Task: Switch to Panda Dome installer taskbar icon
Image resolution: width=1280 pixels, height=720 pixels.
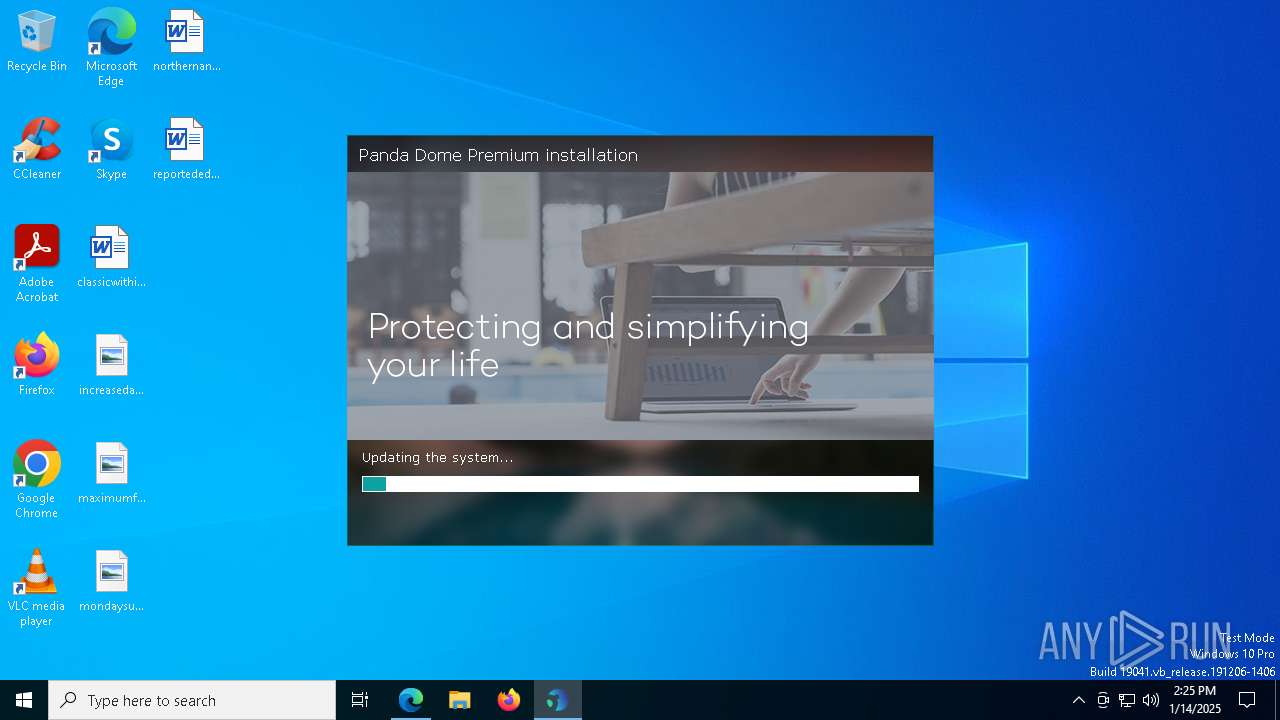Action: coord(557,700)
